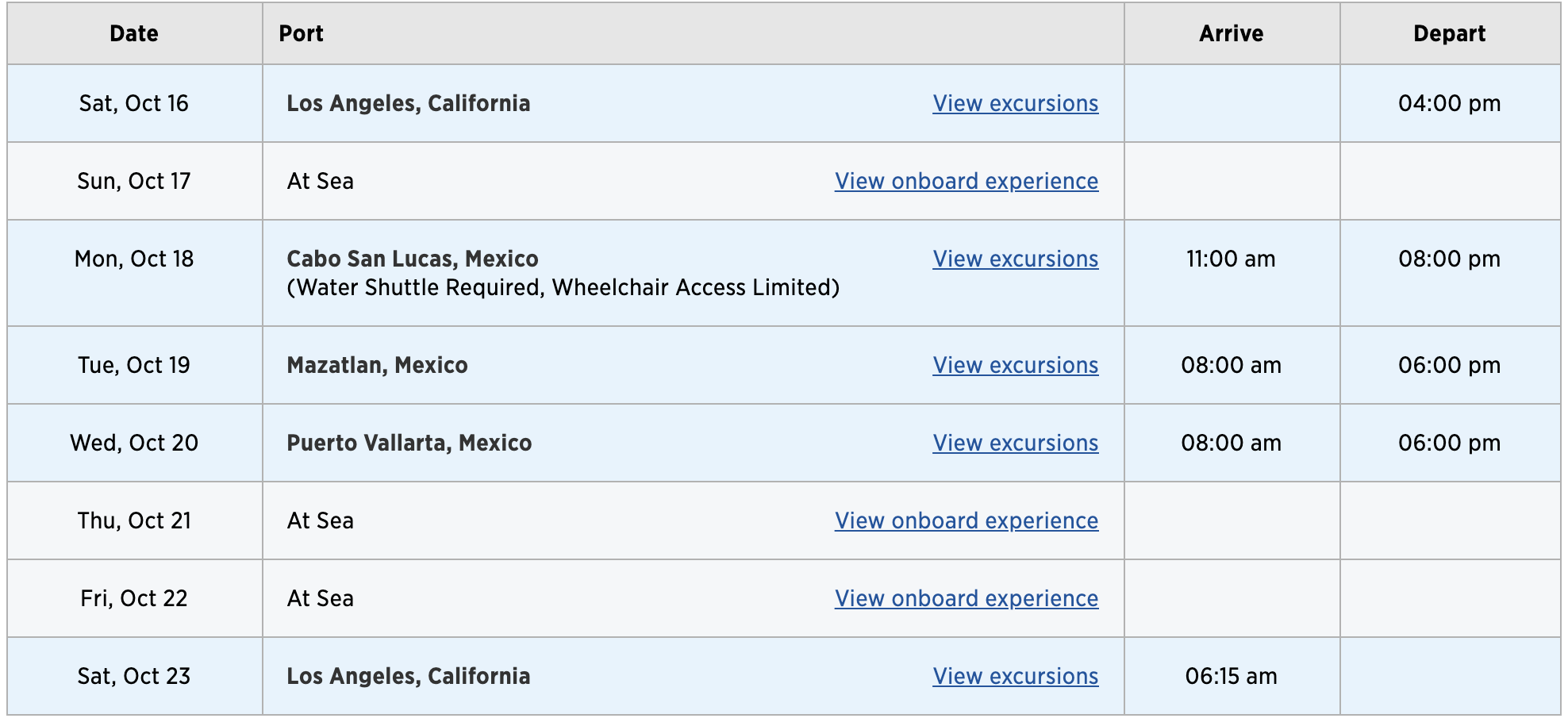Click the Arrive column header
The height and width of the screenshot is (722, 1568).
(x=1231, y=33)
